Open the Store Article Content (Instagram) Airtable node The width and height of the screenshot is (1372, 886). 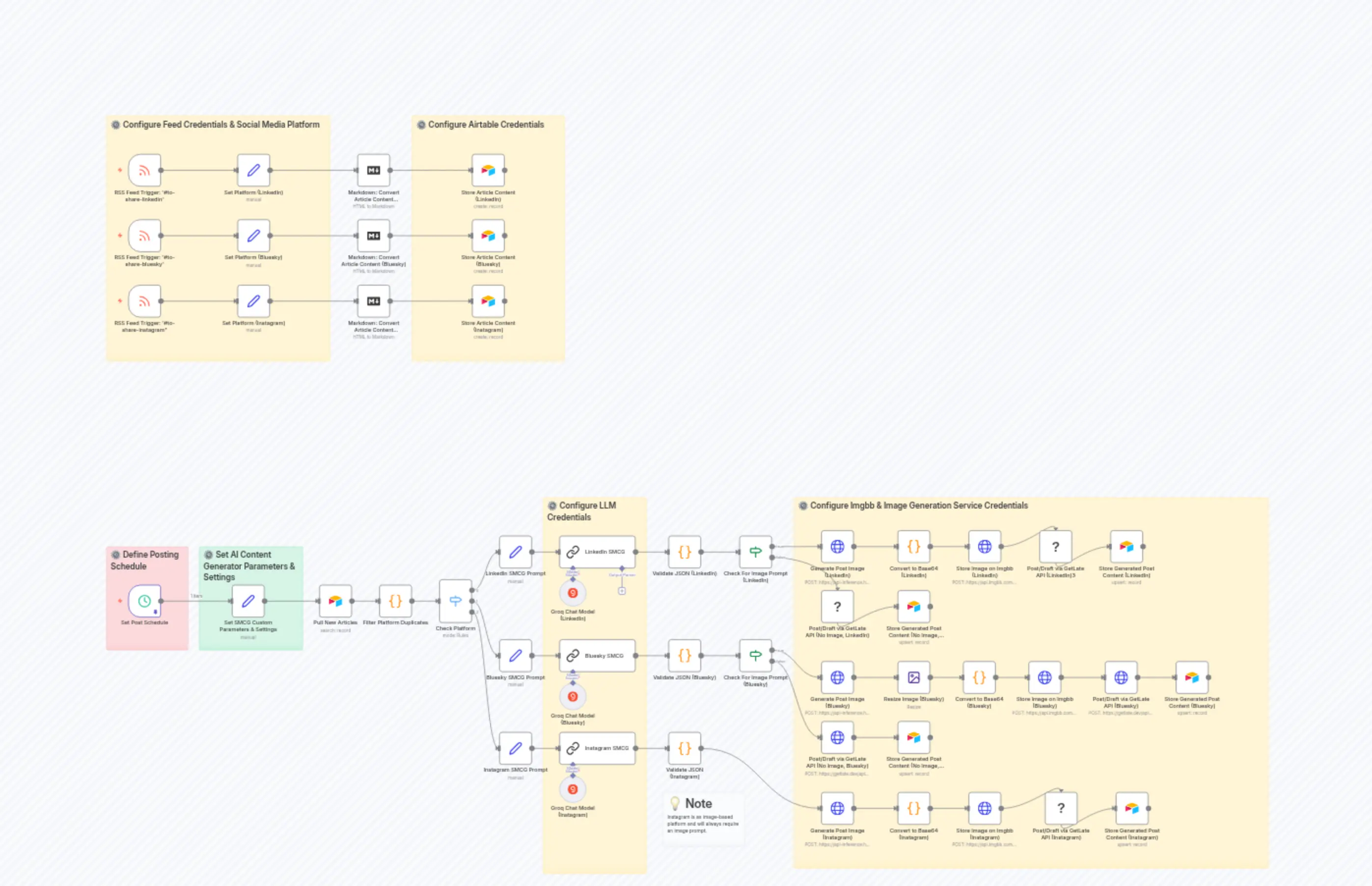[x=488, y=300]
